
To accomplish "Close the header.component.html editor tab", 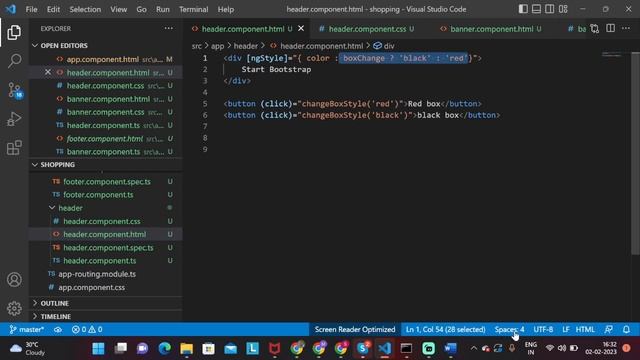I will point(301,29).
